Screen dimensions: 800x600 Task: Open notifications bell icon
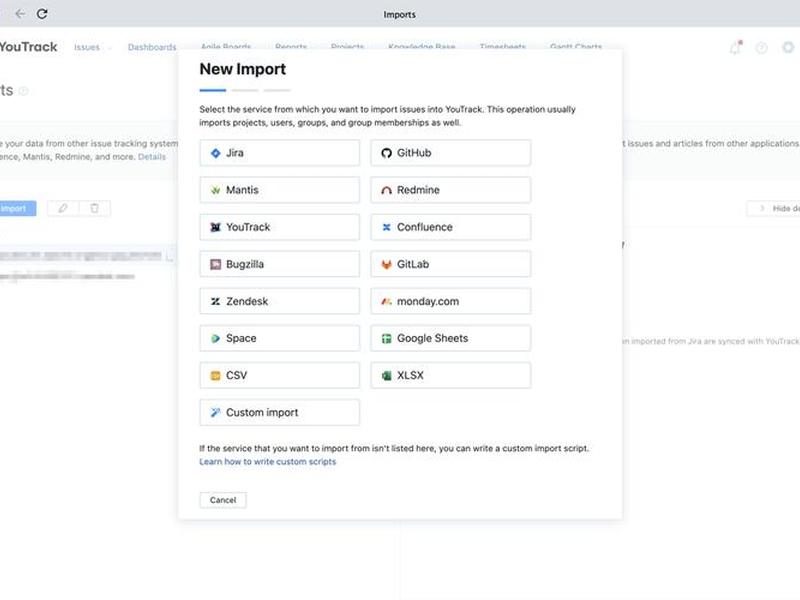pyautogui.click(x=736, y=47)
